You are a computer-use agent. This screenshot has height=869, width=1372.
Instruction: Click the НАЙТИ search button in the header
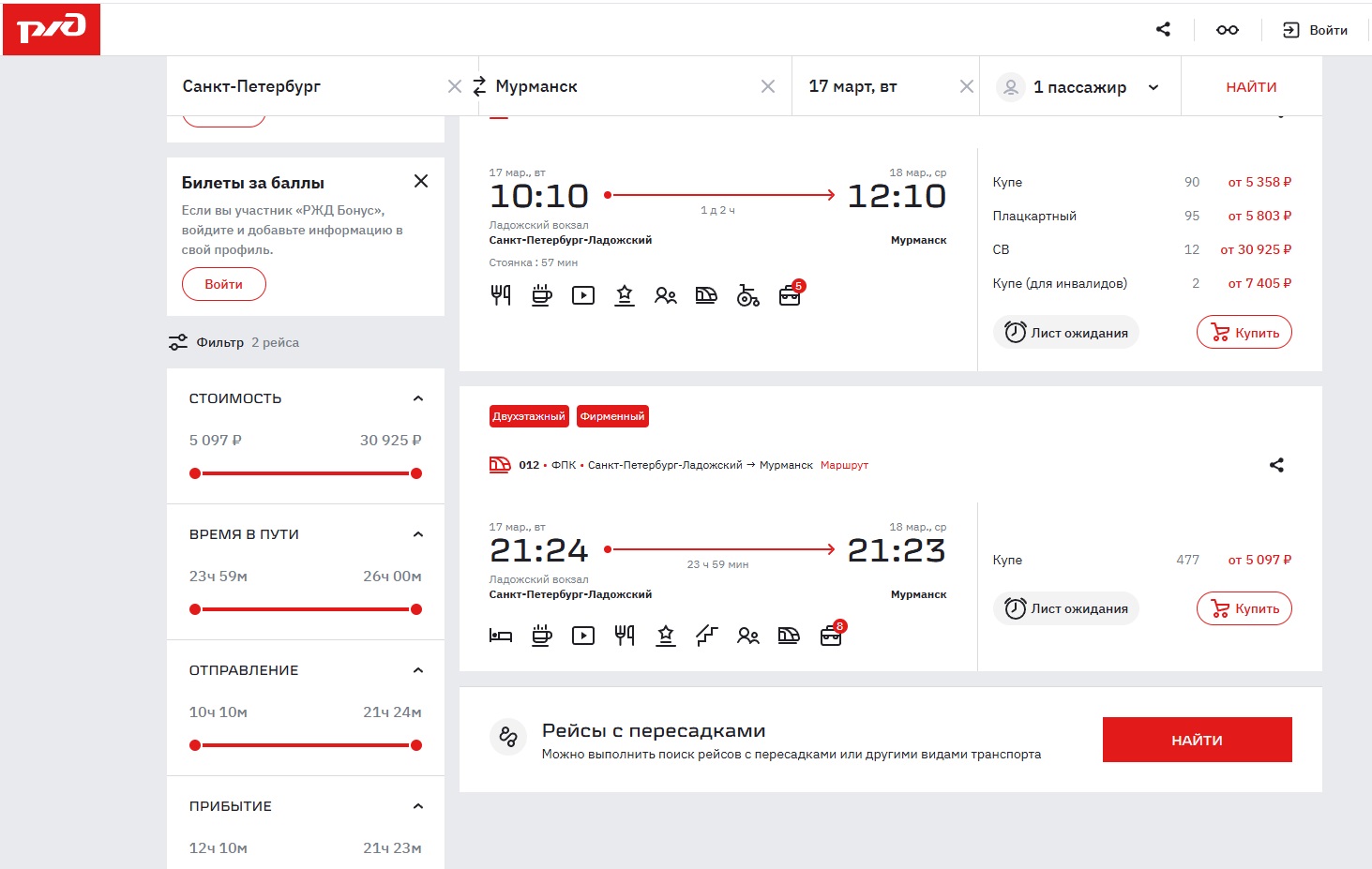1251,86
